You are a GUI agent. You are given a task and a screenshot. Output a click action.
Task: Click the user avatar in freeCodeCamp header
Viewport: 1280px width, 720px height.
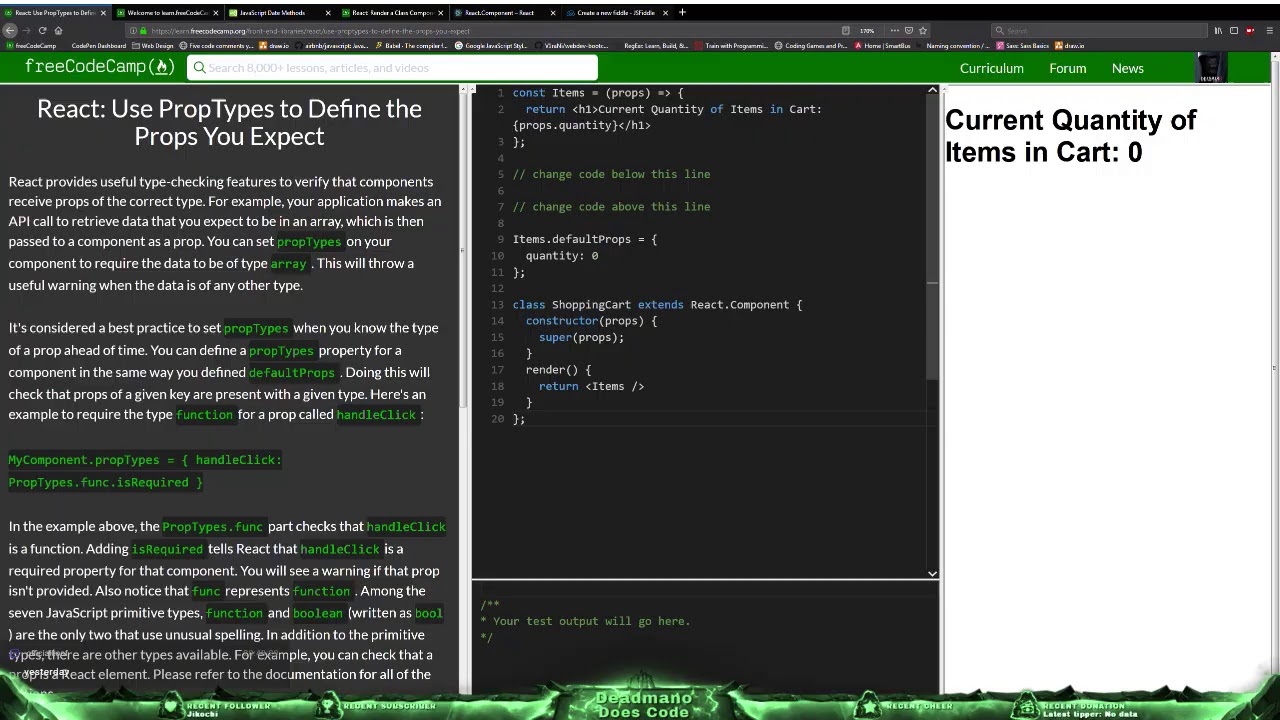[1210, 68]
